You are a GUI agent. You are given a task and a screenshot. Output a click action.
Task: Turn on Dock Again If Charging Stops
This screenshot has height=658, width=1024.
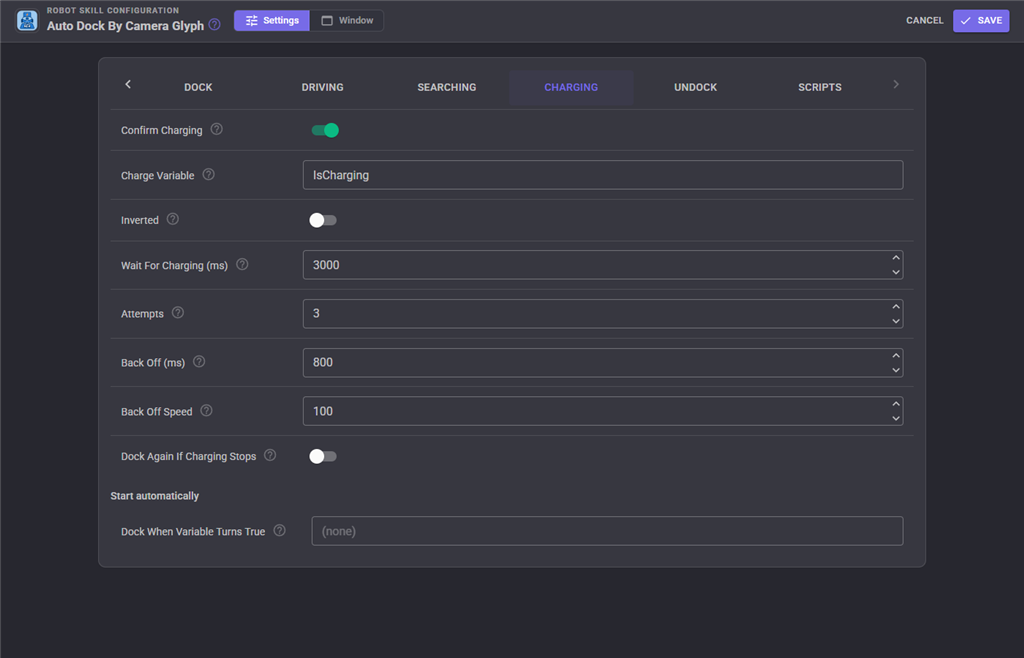coord(323,456)
